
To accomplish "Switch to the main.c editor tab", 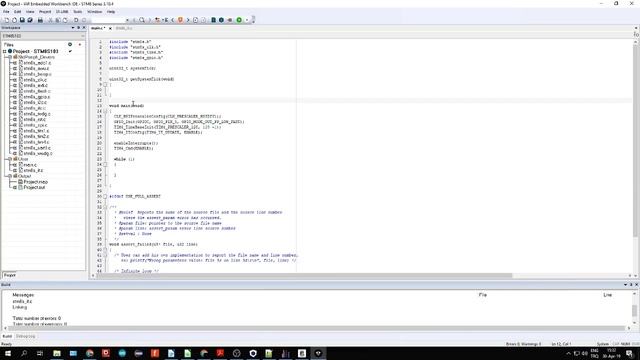I will click(98, 28).
